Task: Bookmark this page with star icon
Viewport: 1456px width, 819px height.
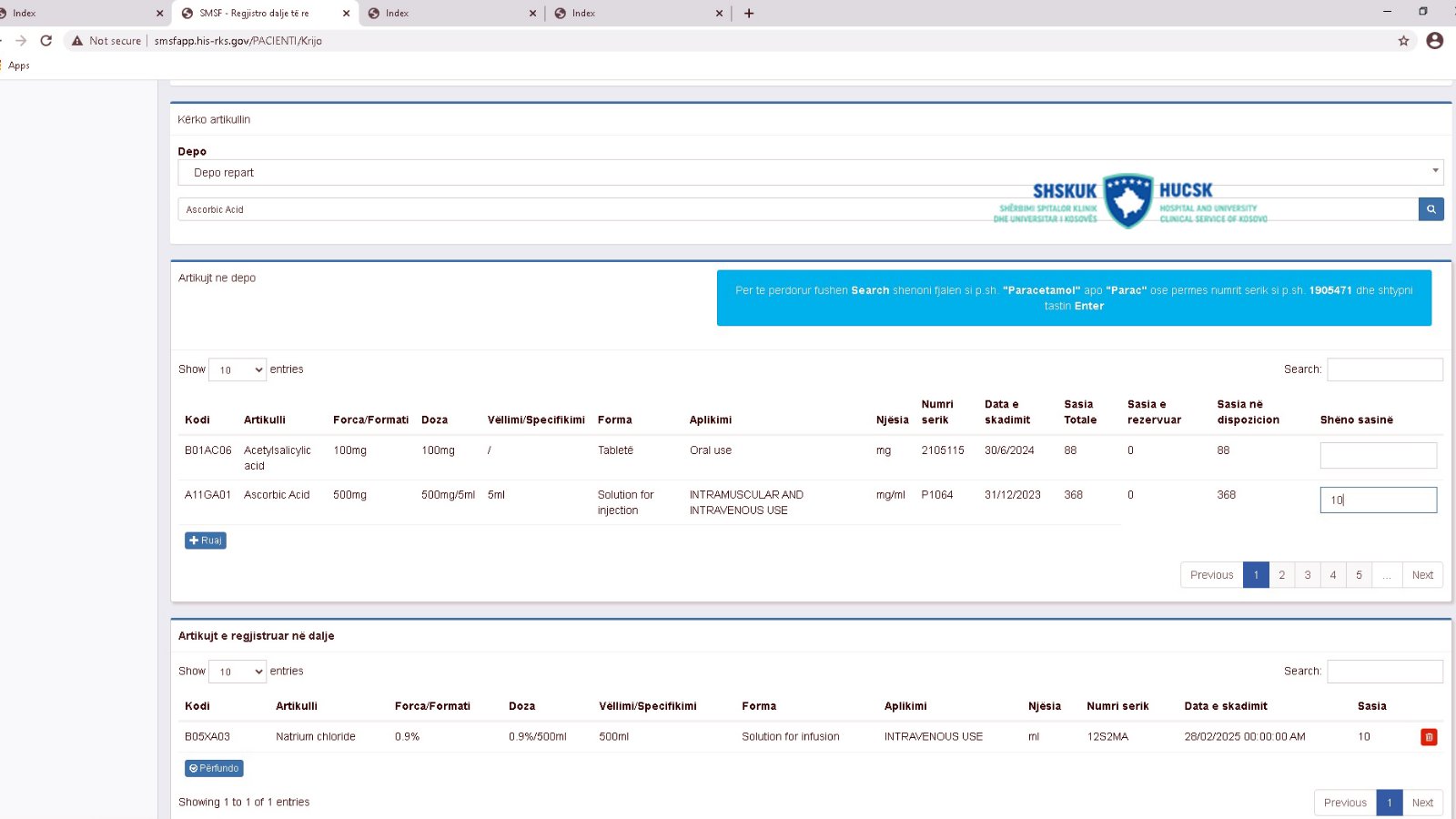Action: point(1403,41)
